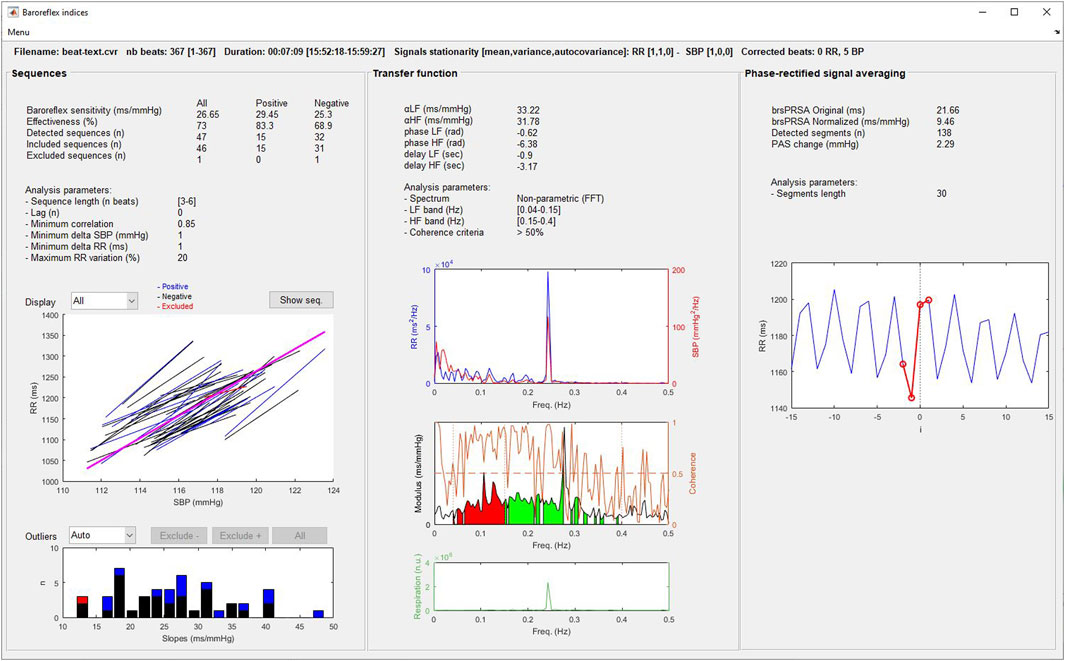Click the RR versus SBP sequences plot
The width and height of the screenshot is (1065, 661).
198,398
